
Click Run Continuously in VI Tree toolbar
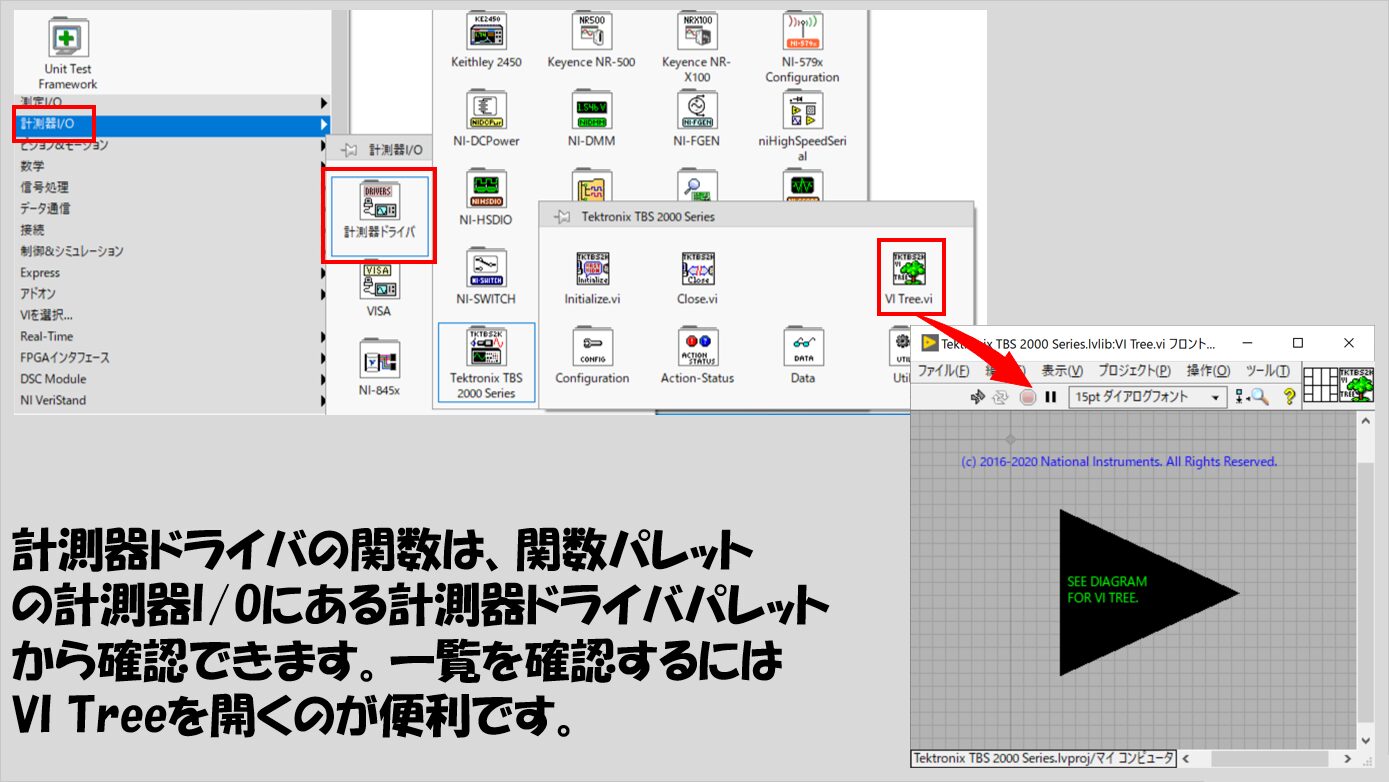[1001, 397]
